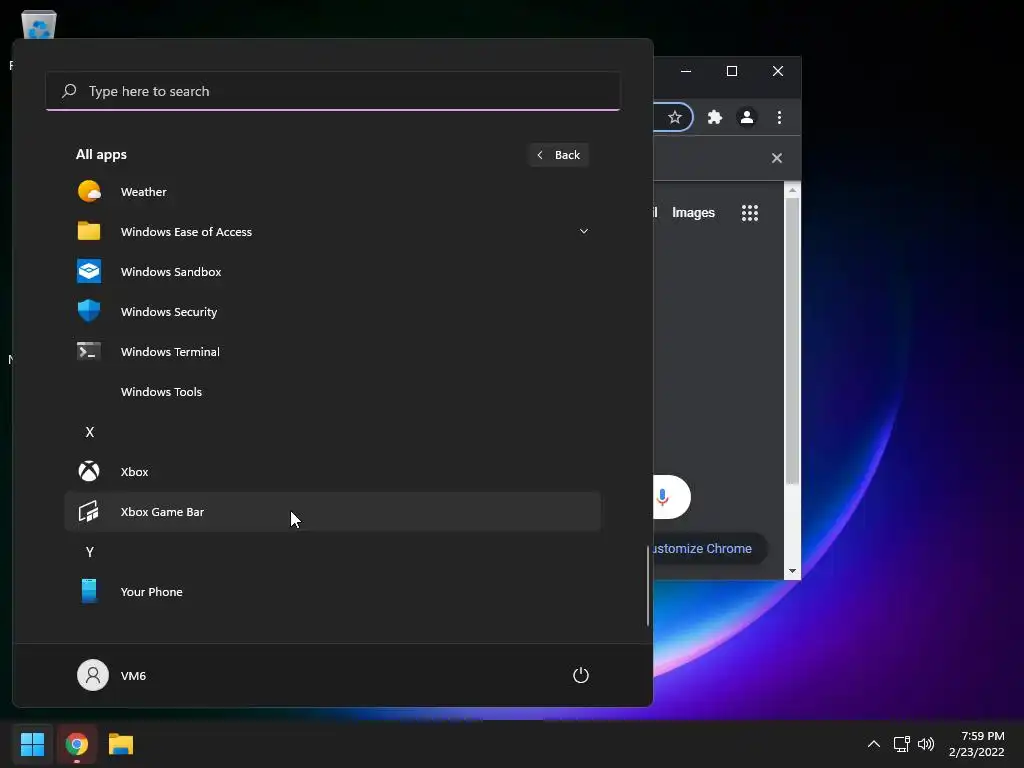Viewport: 1024px width, 768px height.
Task: Click the search magnifier icon
Action: [69, 91]
